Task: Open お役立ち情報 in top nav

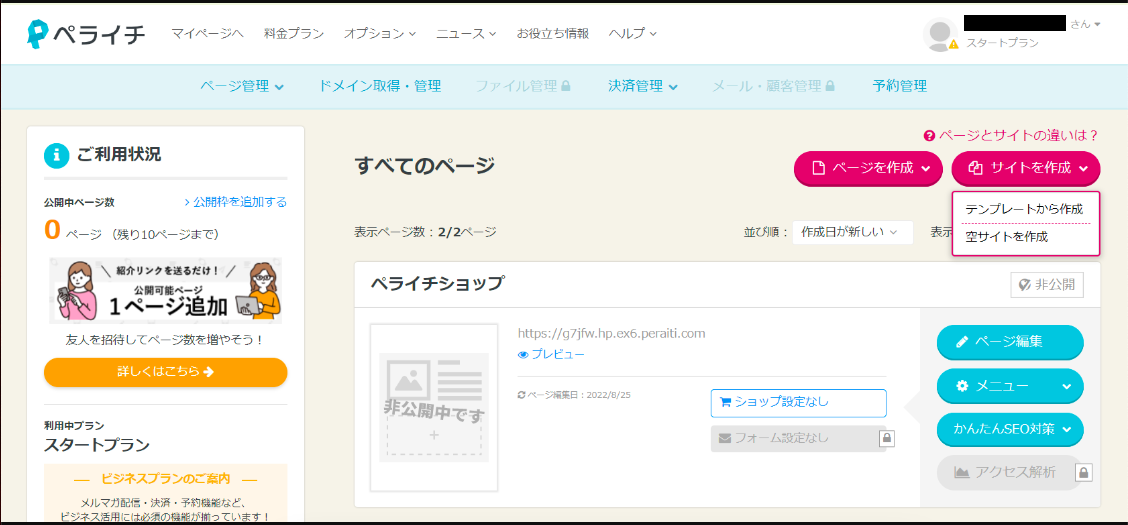Action: pyautogui.click(x=552, y=33)
